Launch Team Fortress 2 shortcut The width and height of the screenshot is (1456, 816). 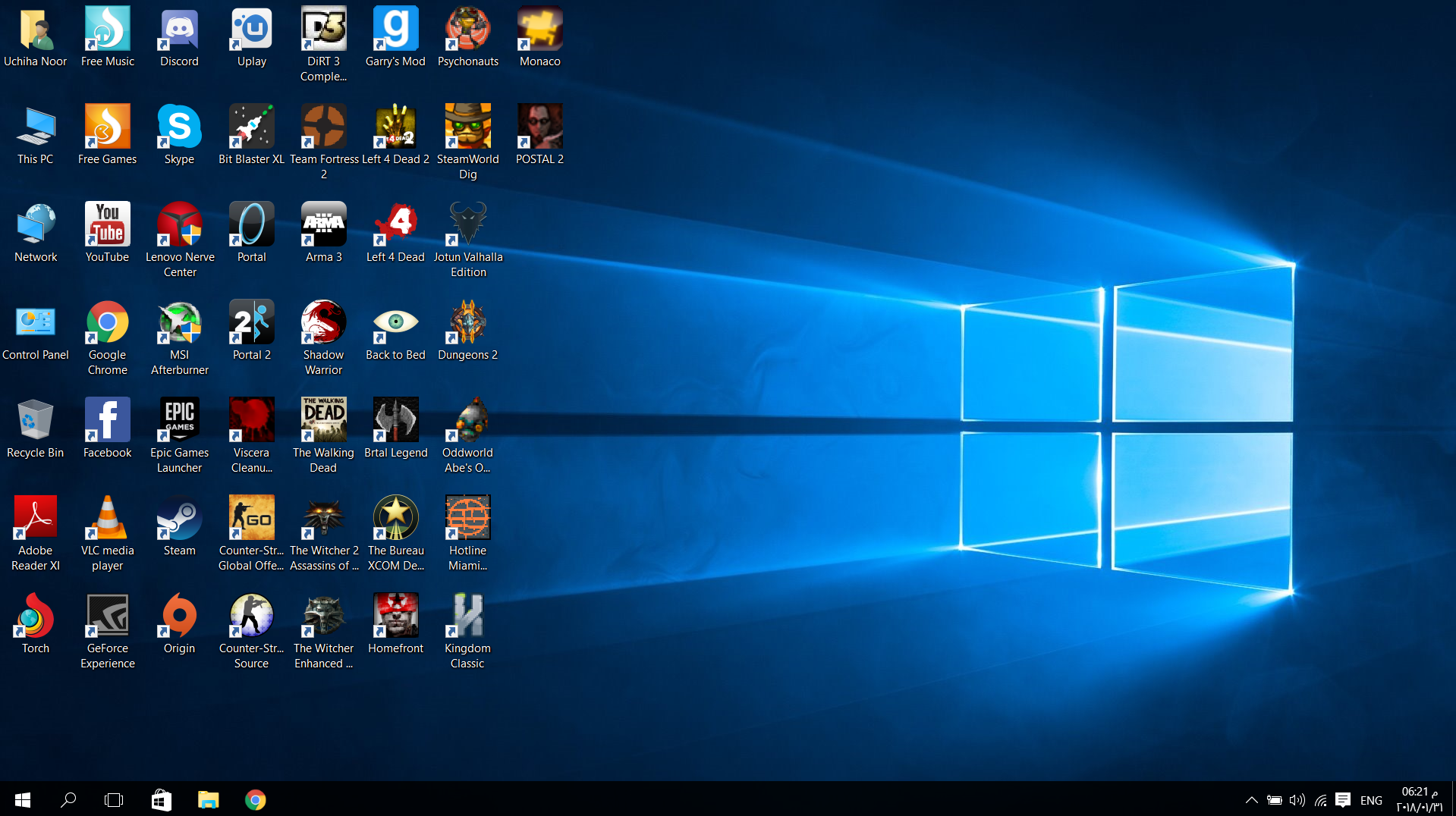click(x=324, y=127)
